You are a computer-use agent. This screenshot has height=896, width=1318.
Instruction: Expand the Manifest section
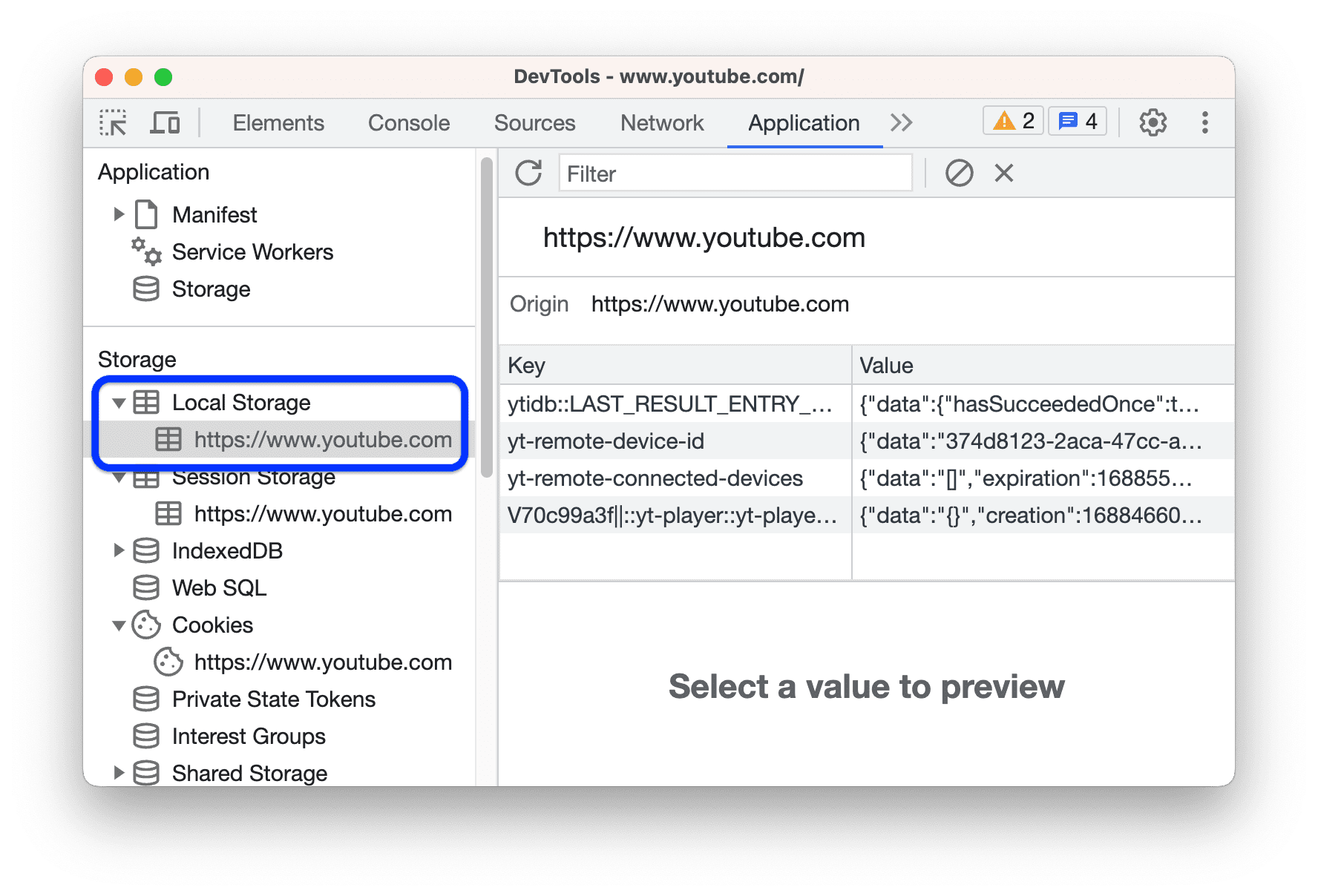[119, 214]
